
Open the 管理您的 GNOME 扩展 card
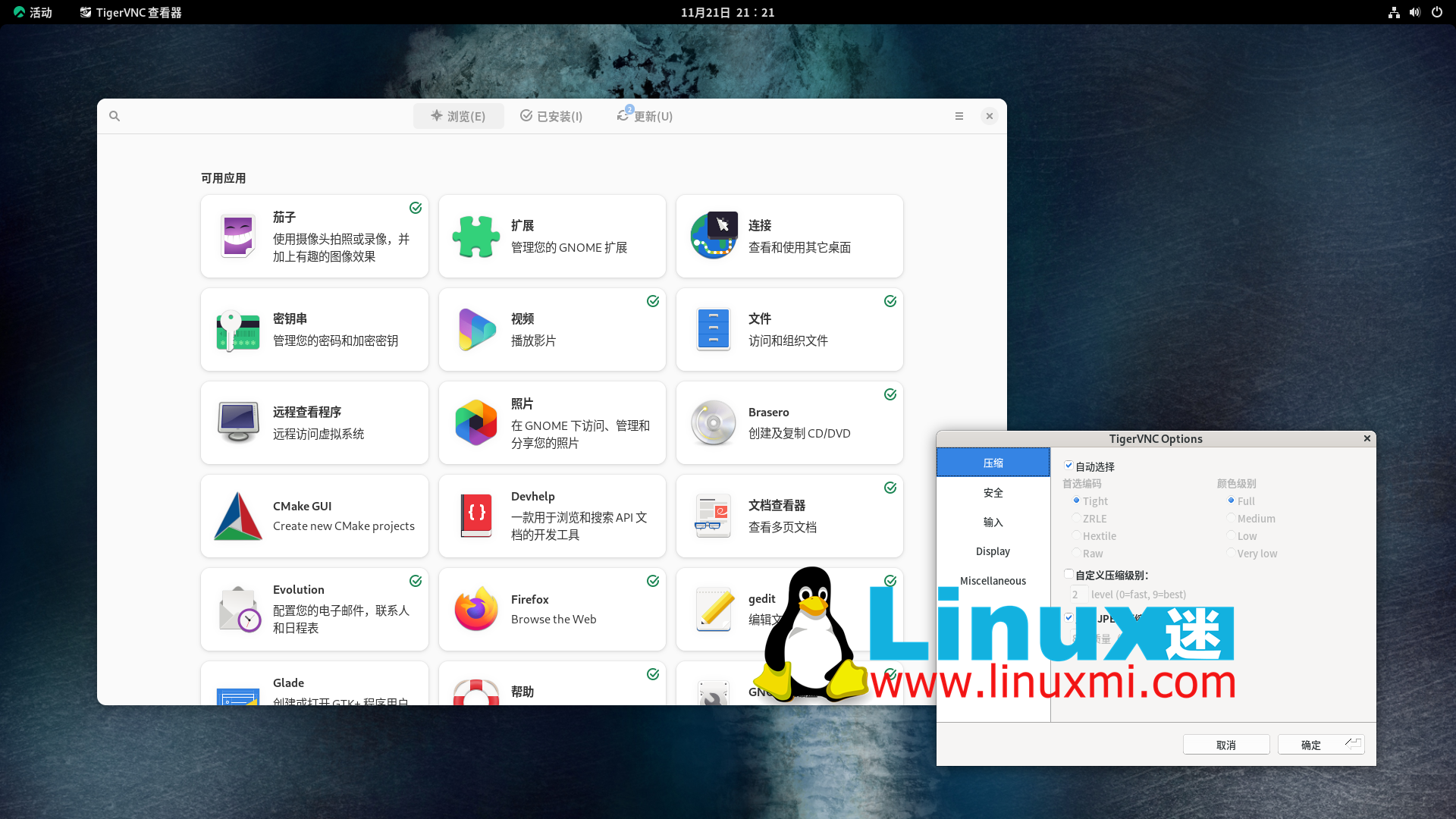[x=552, y=236]
